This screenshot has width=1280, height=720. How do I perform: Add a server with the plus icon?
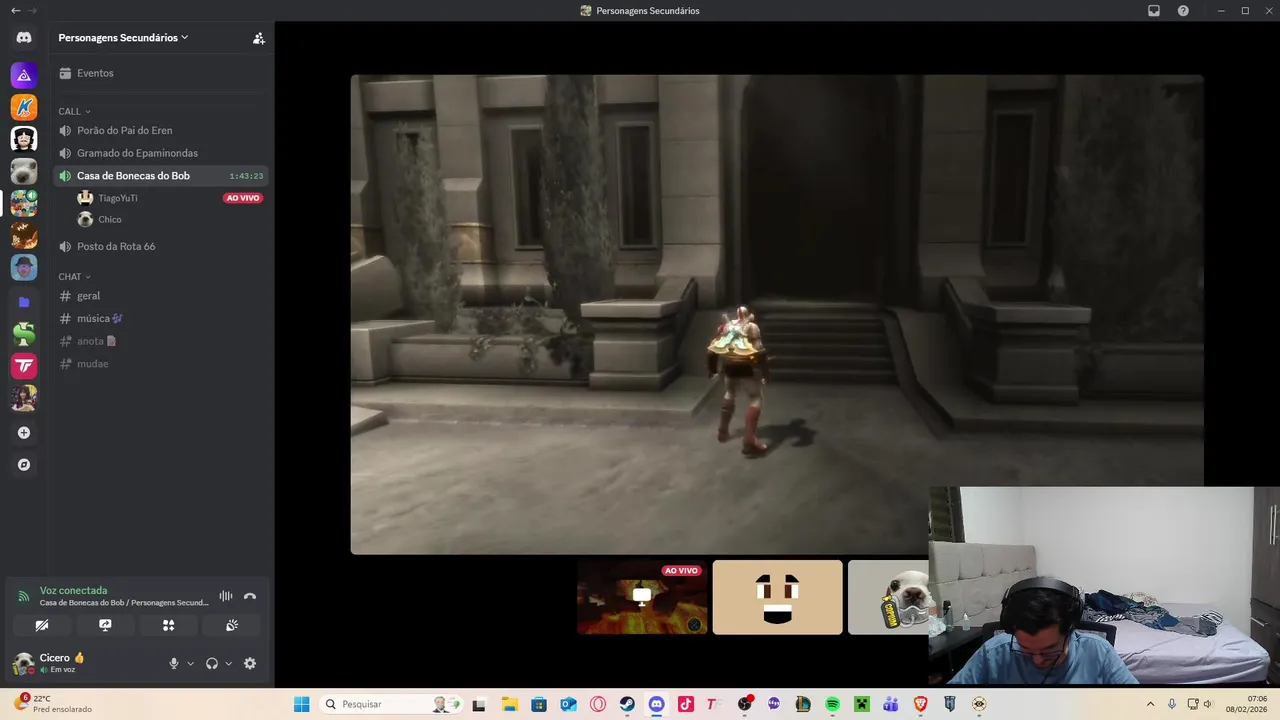pyautogui.click(x=24, y=433)
